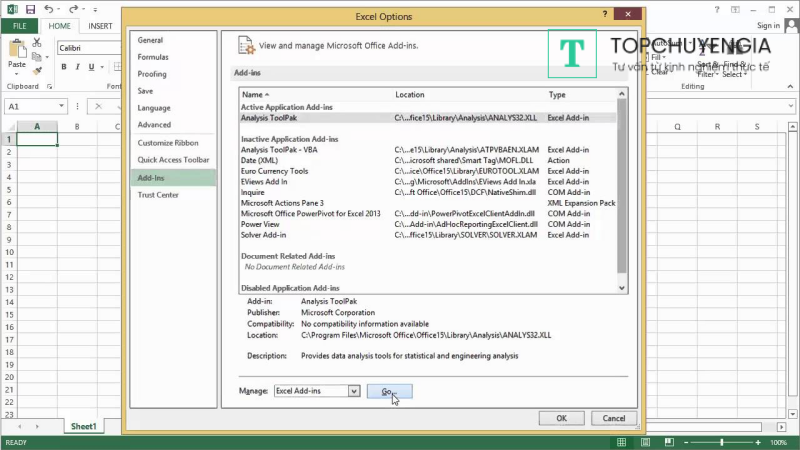Click the Help question mark in Excel Options

(605, 16)
